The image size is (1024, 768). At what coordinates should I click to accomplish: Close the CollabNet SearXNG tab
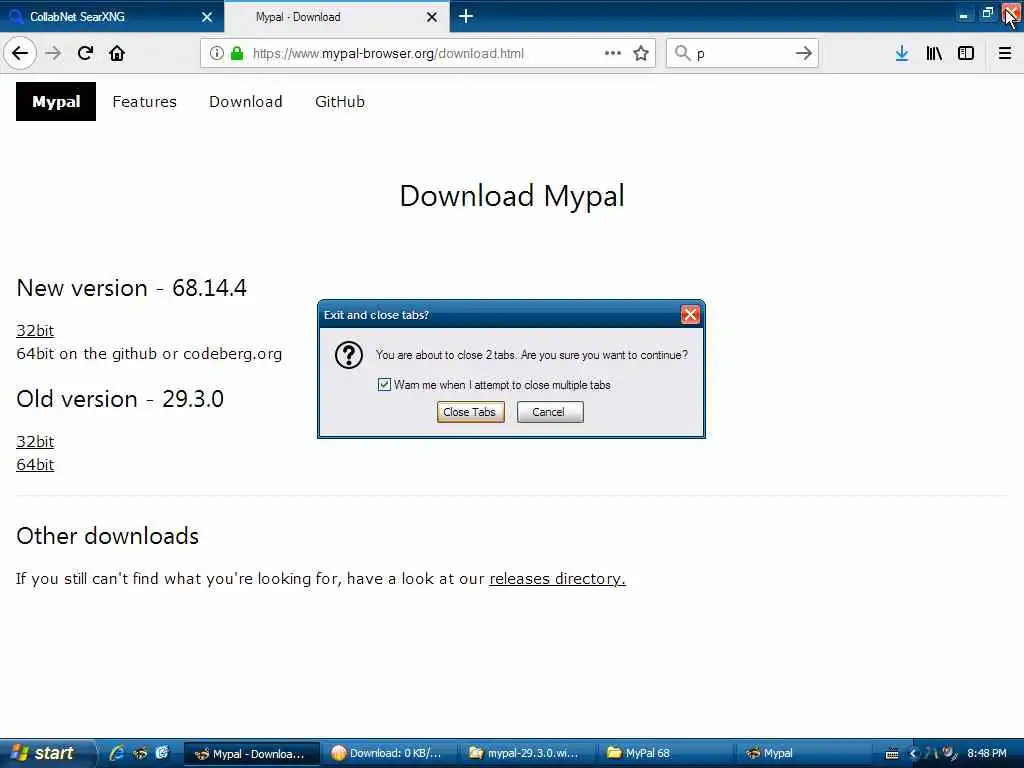(x=207, y=17)
